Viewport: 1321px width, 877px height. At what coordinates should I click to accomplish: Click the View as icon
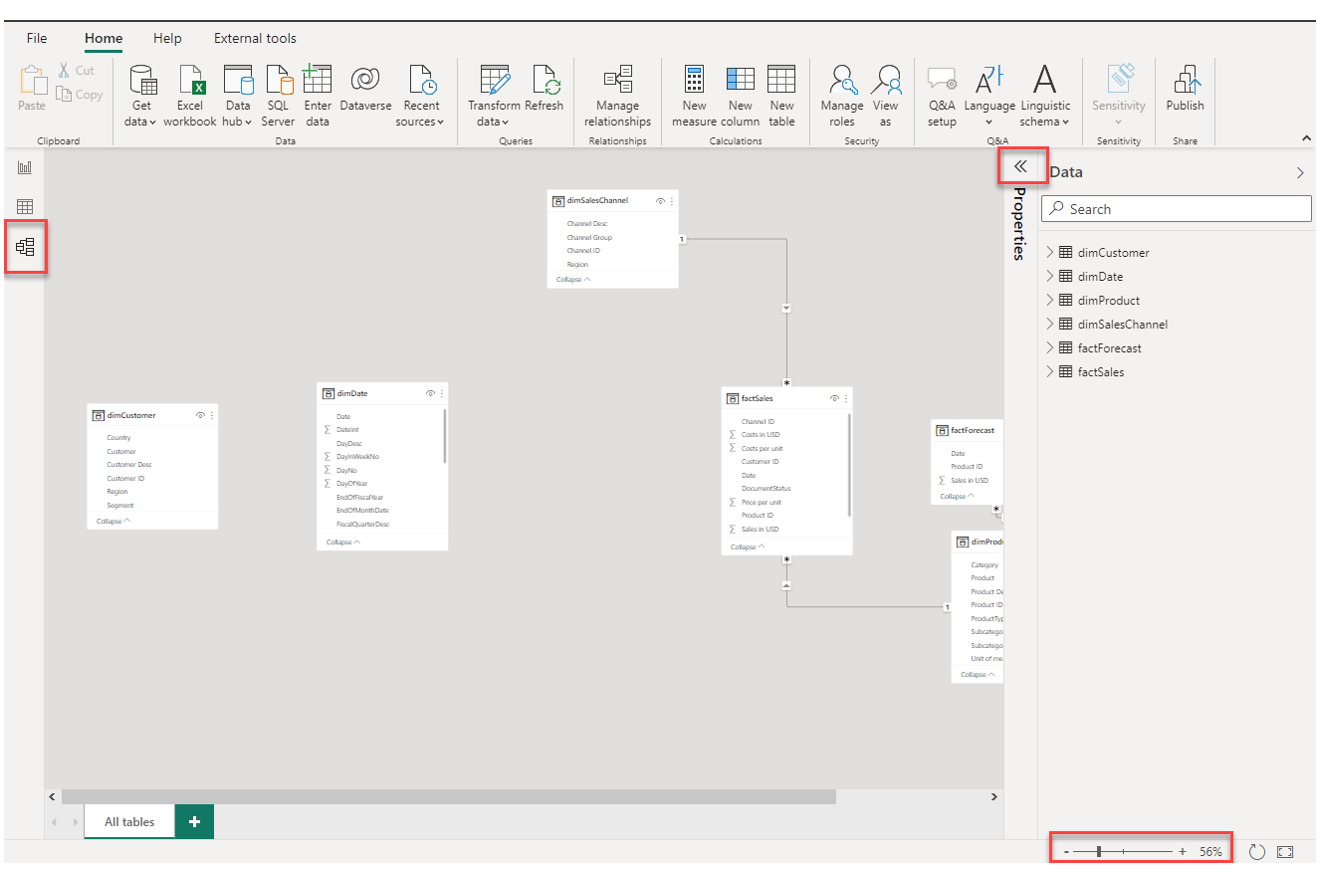pyautogui.click(x=885, y=79)
